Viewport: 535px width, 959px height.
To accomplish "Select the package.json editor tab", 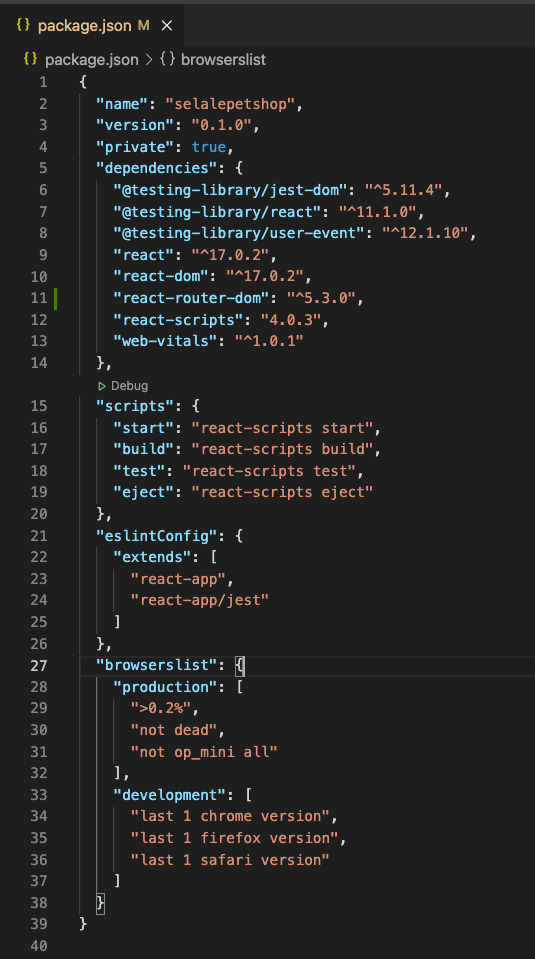I will pos(93,26).
